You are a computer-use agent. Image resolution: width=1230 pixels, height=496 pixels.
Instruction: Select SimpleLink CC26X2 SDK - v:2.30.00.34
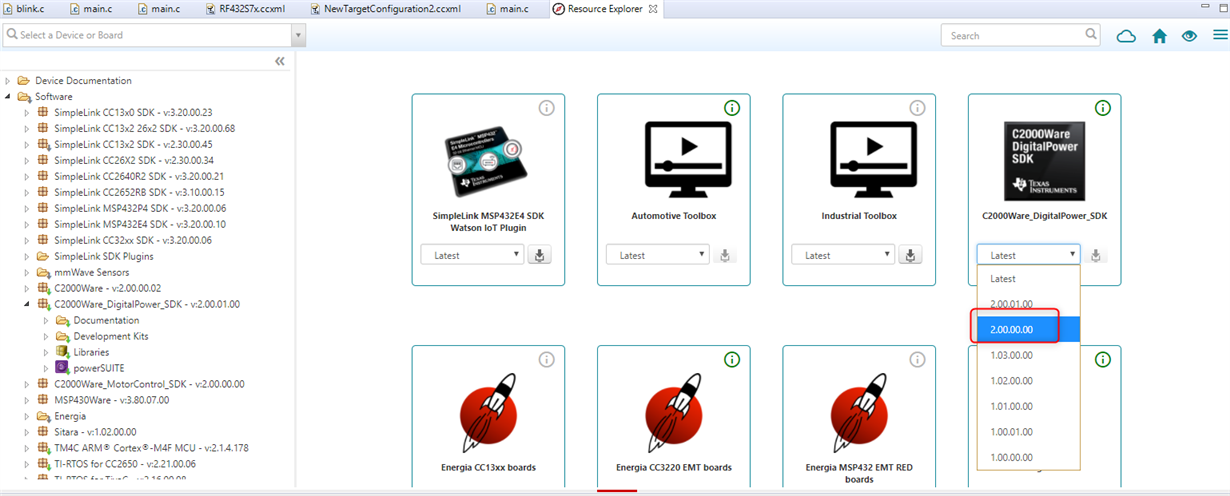(134, 160)
